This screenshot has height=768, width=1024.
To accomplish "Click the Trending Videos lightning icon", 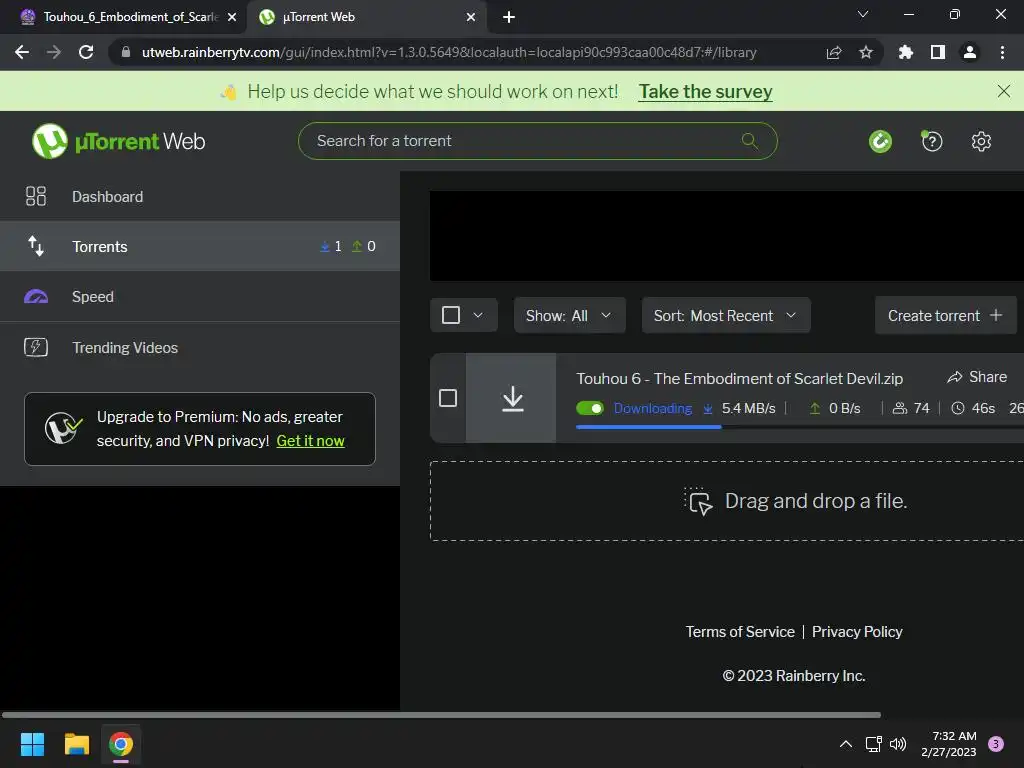I will pos(36,347).
